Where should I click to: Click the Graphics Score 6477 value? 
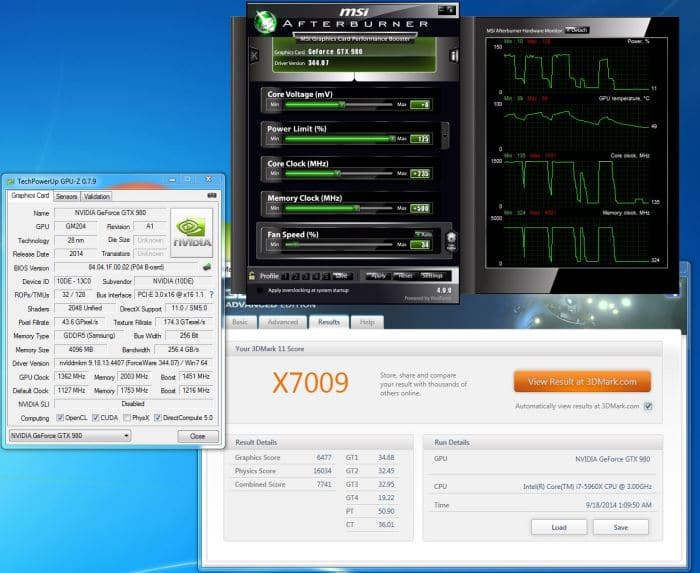[324, 457]
